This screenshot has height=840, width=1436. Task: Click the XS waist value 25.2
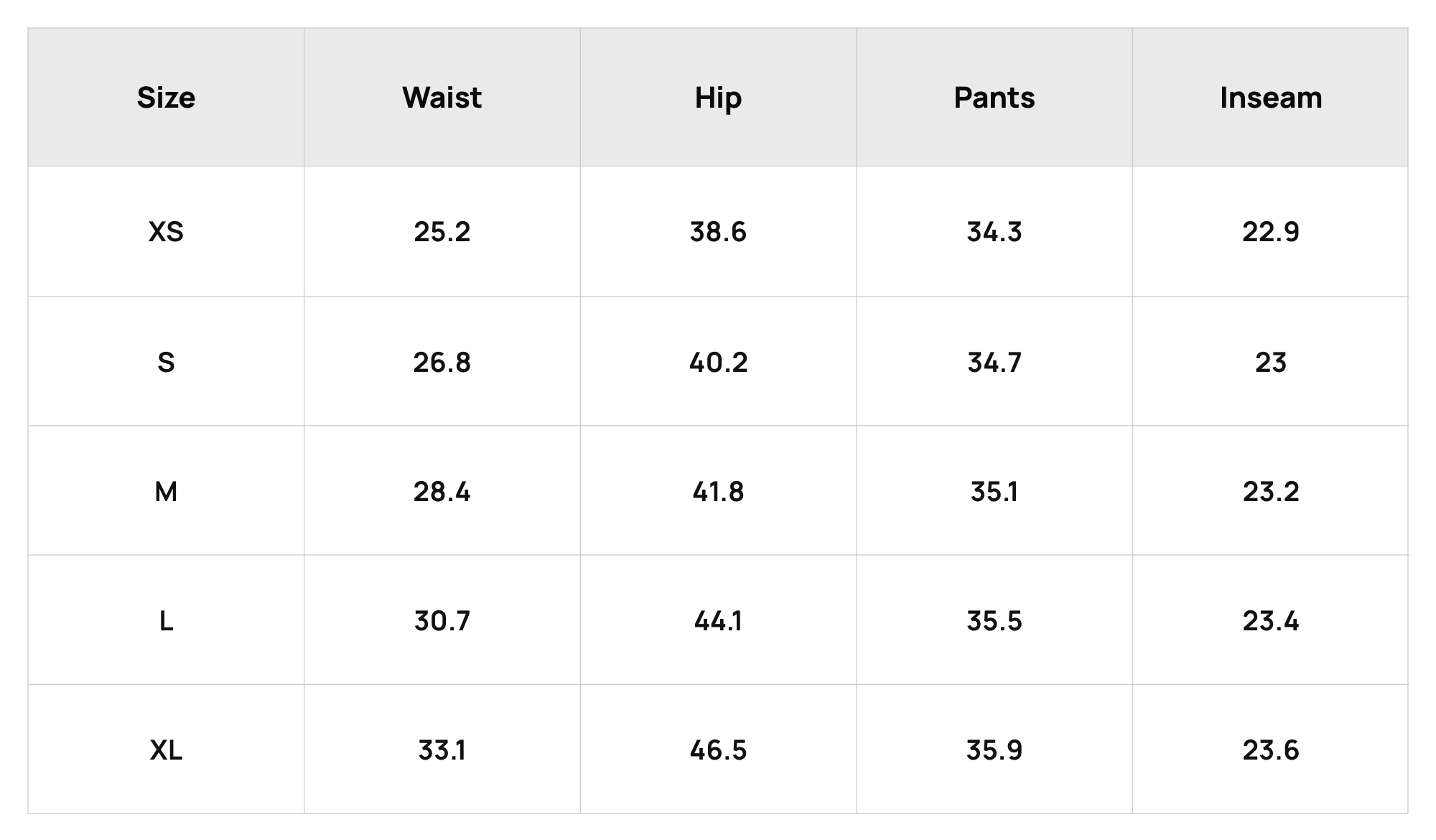(x=442, y=232)
